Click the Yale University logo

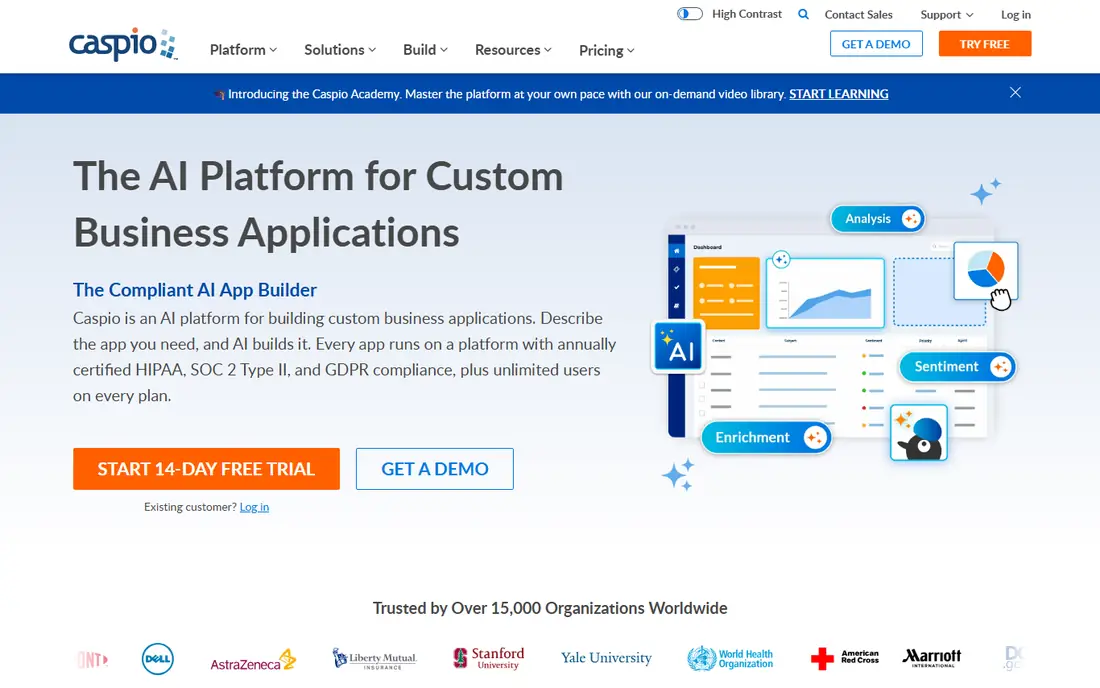[606, 658]
